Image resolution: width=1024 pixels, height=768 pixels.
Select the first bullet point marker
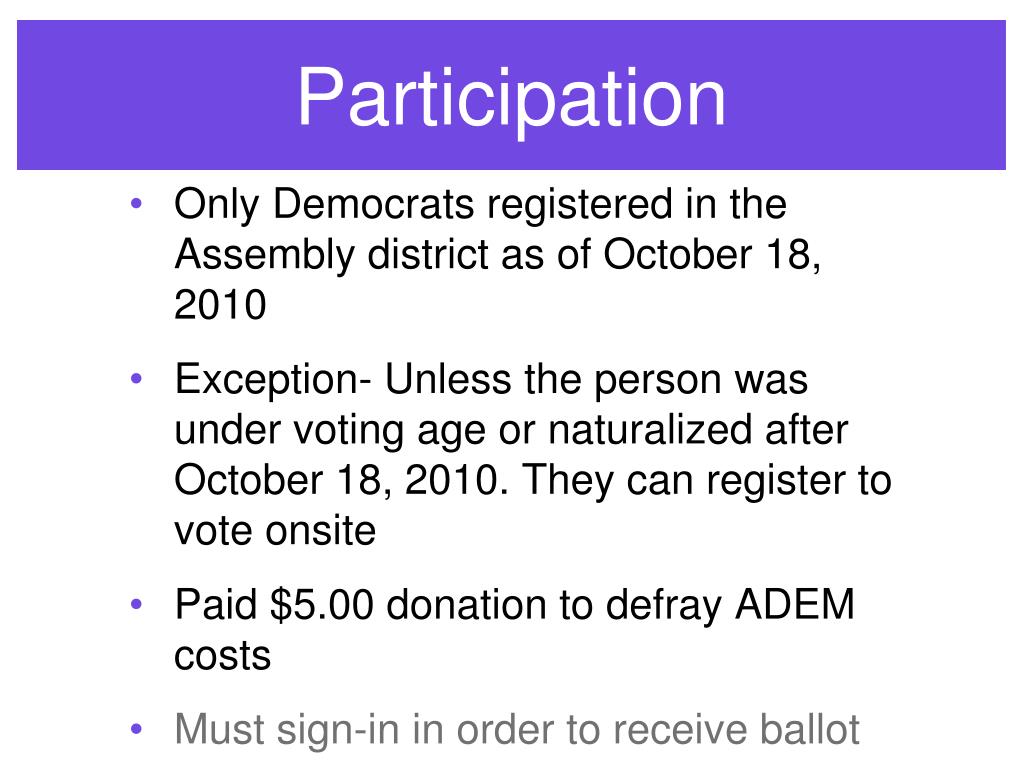[136, 204]
